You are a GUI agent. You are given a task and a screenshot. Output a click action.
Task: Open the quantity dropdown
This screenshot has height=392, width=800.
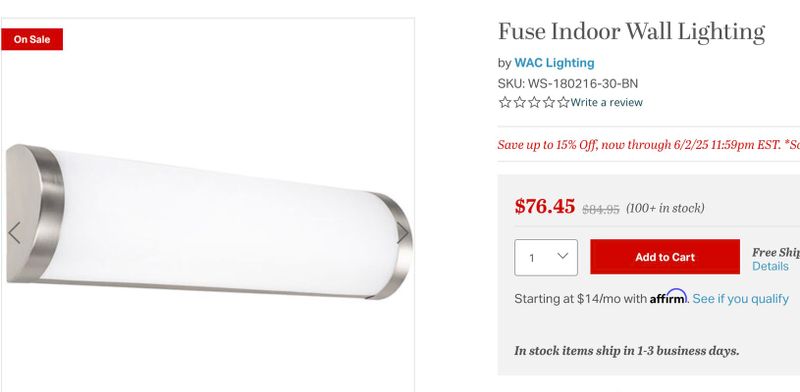click(546, 258)
